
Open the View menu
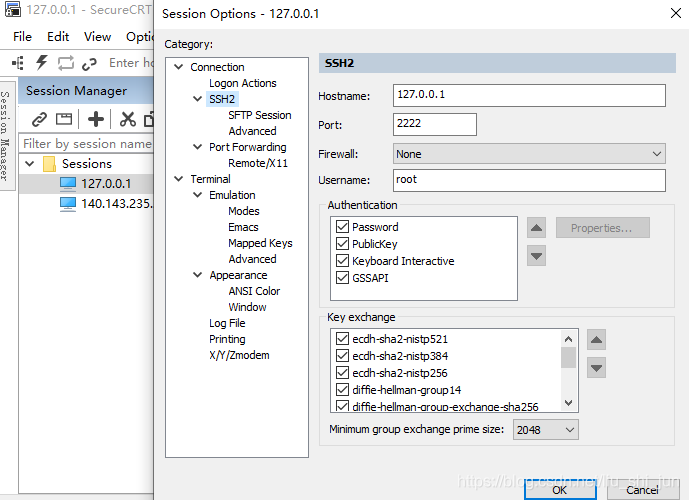pos(98,36)
